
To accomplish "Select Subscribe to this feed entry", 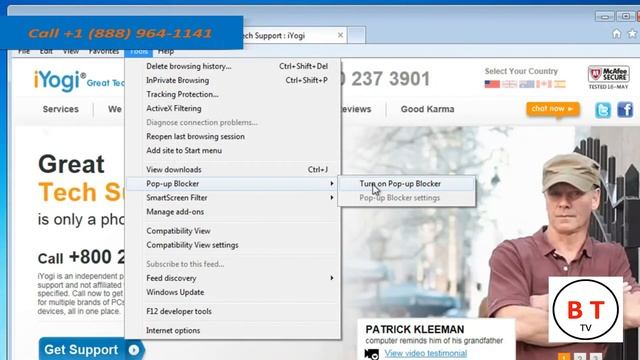I will [x=233, y=264].
